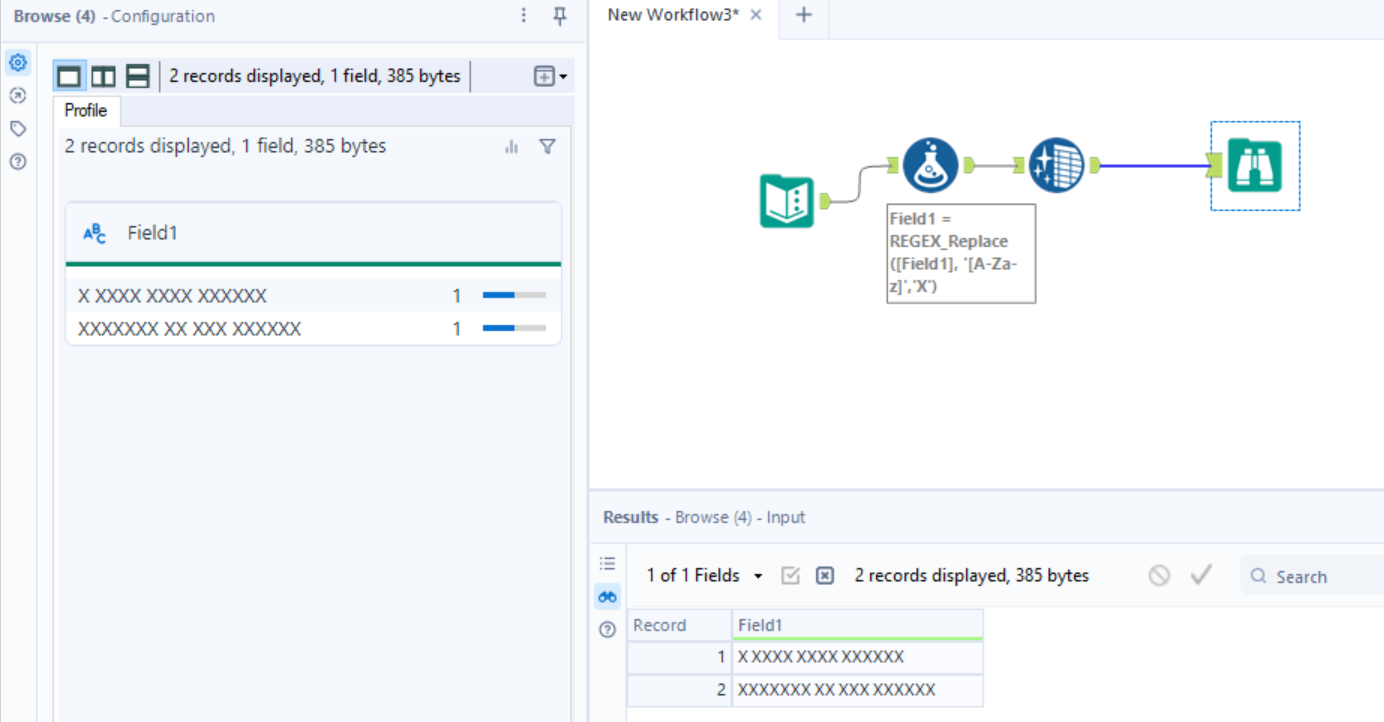Click the plus to create a new workflow
1384x722 pixels.
[x=803, y=16]
